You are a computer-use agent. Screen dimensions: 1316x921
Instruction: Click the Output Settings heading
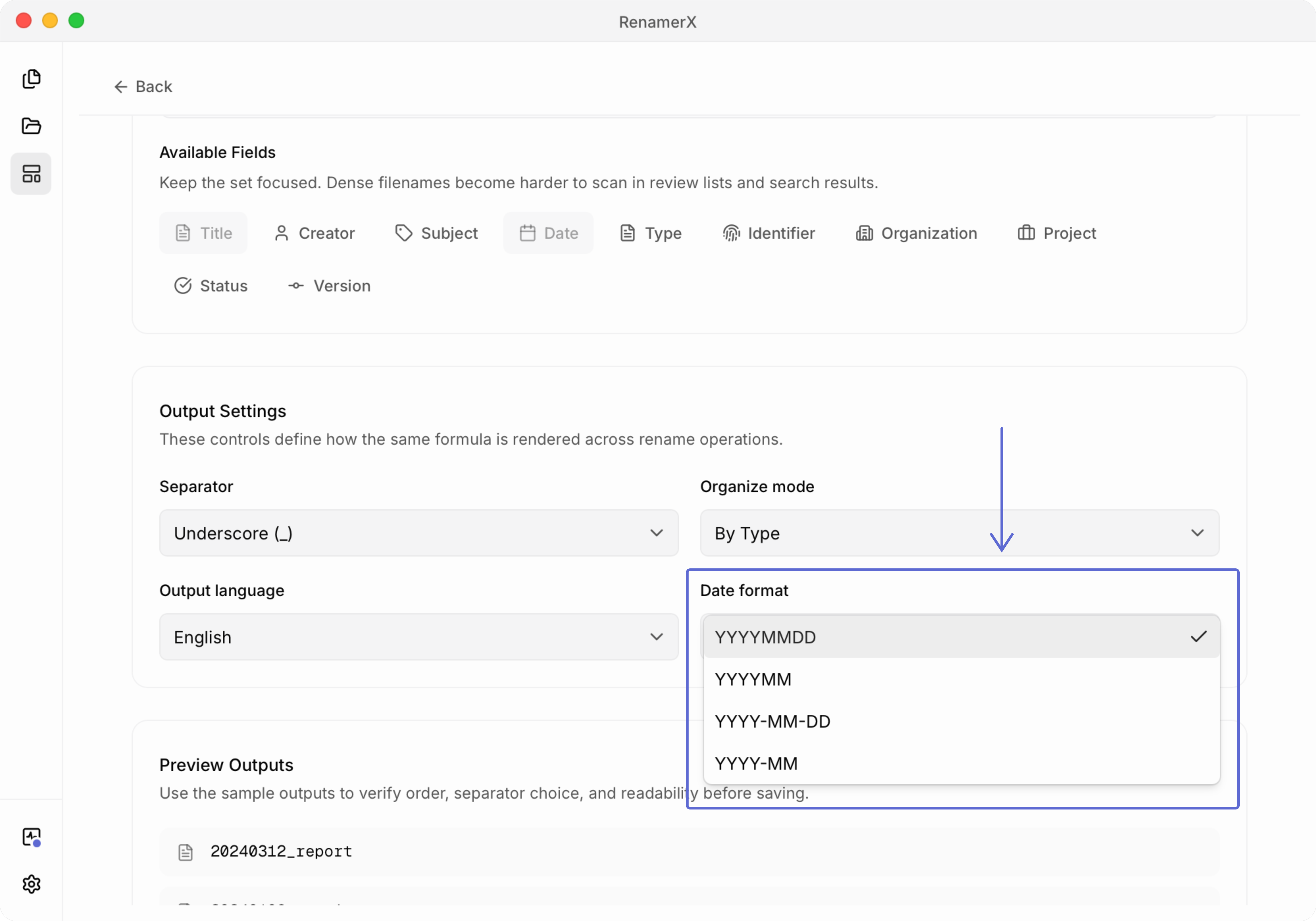[223, 411]
